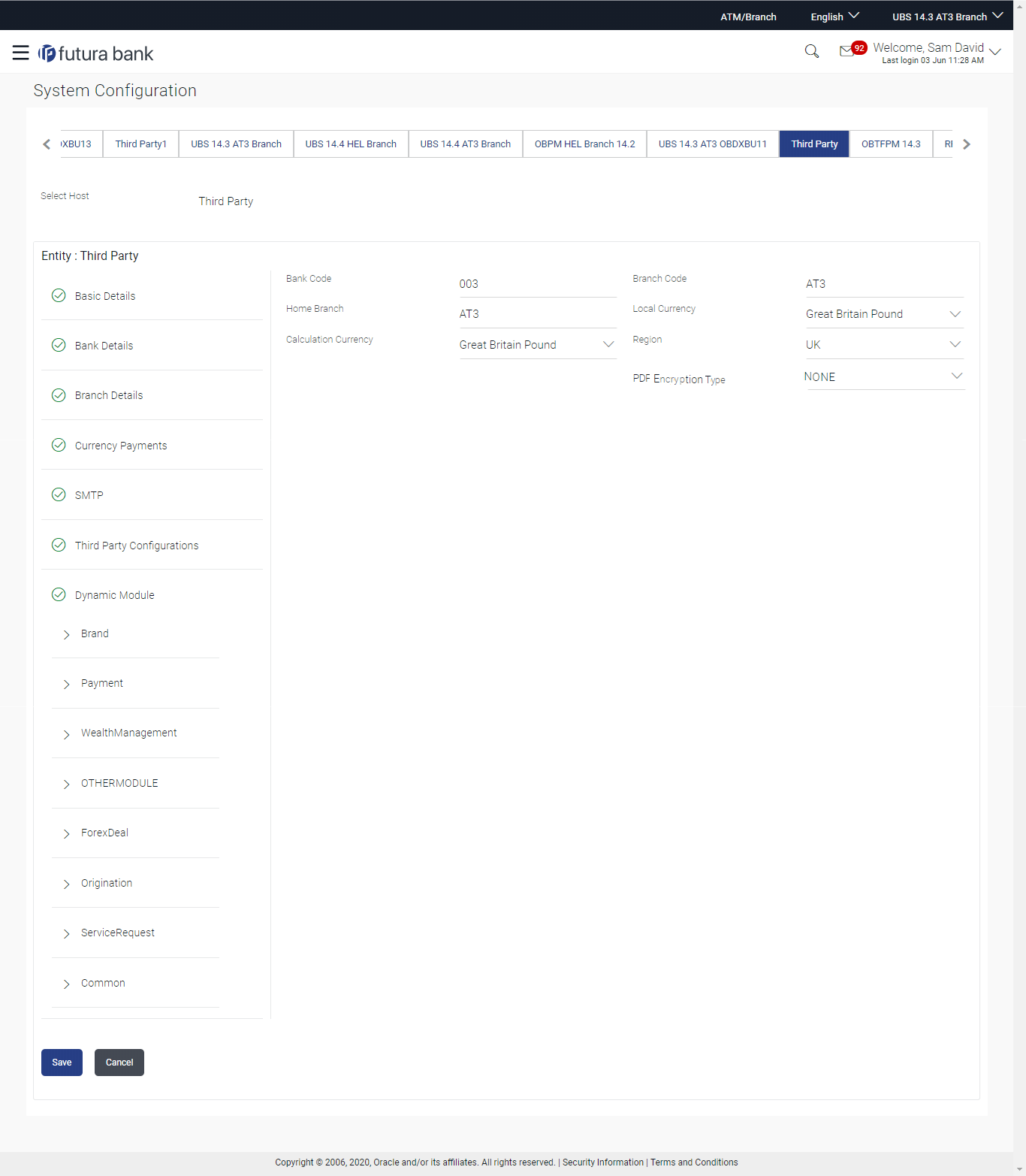Screen dimensions: 1026x1176
Task: Click Dynamic Module checkmark icon
Action: tap(59, 594)
